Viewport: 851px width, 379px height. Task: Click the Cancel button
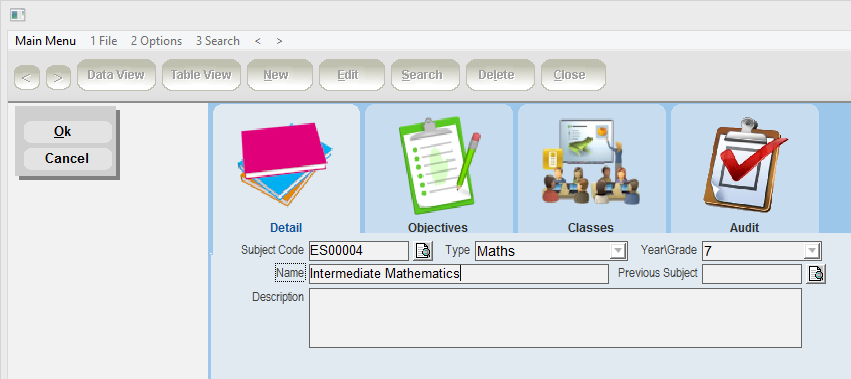(68, 159)
